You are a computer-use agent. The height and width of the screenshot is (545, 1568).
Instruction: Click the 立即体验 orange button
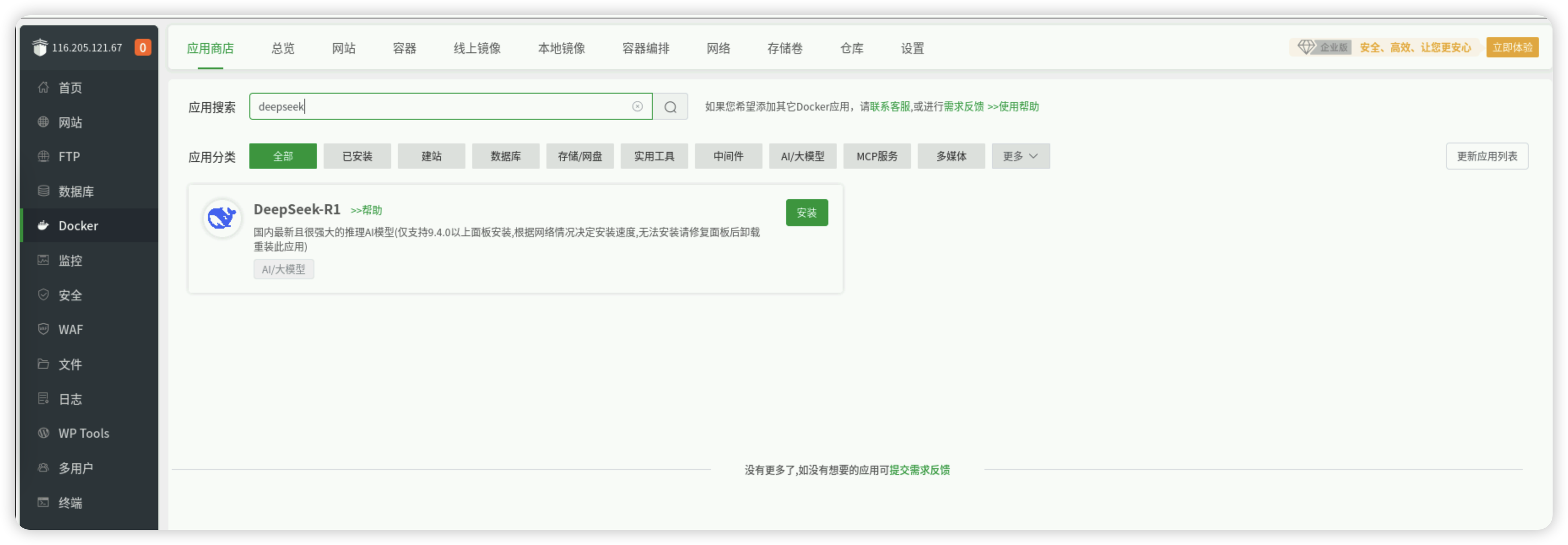1512,47
